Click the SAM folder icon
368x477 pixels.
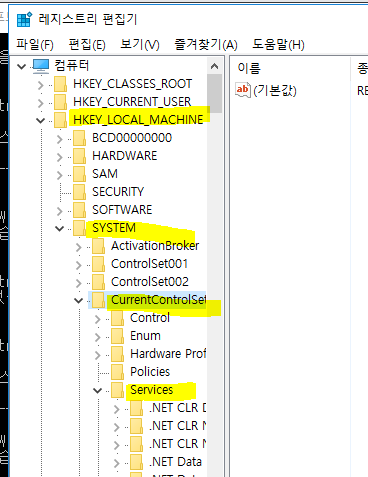point(80,174)
